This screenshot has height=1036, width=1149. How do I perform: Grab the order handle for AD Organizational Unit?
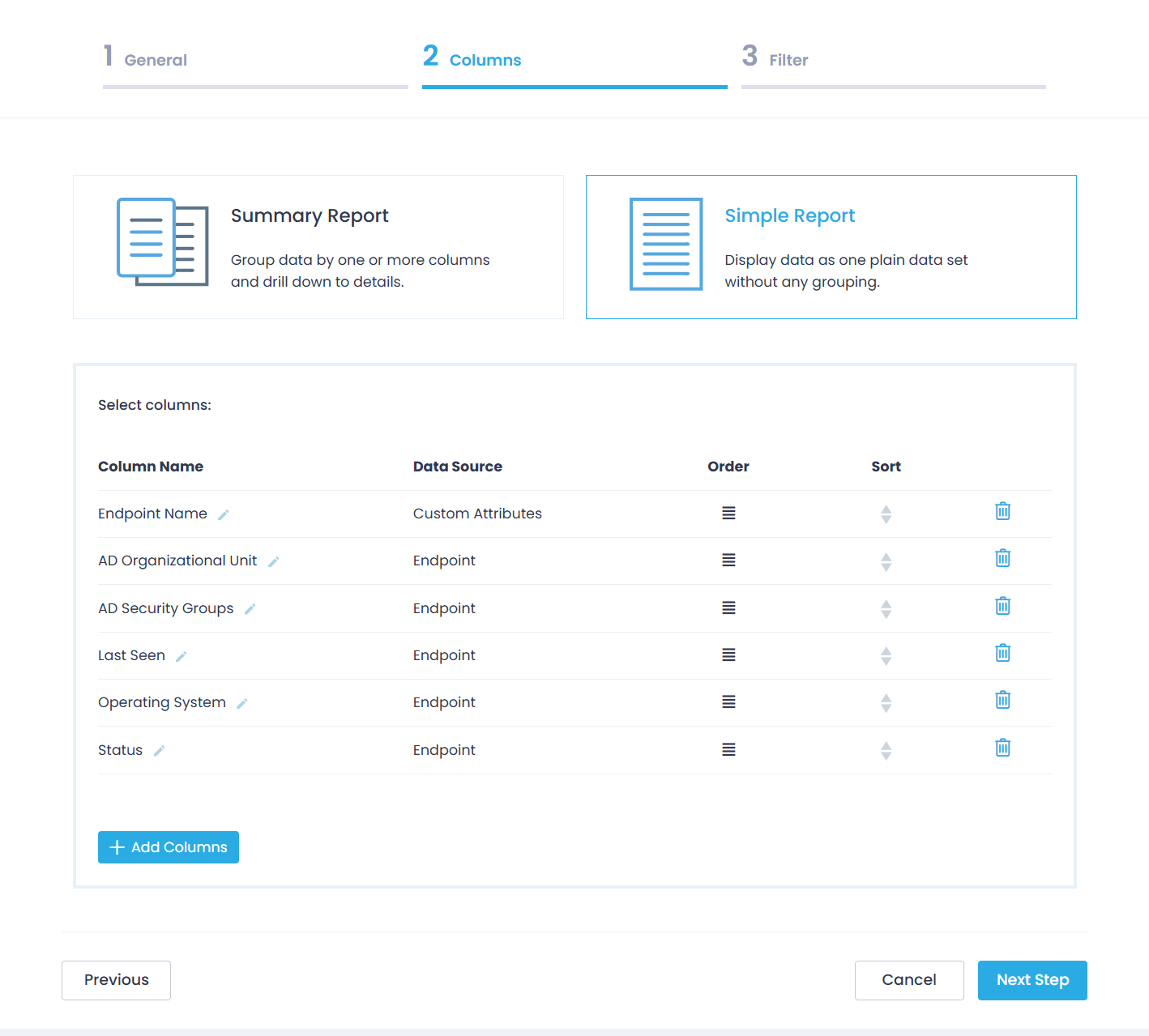pyautogui.click(x=728, y=561)
